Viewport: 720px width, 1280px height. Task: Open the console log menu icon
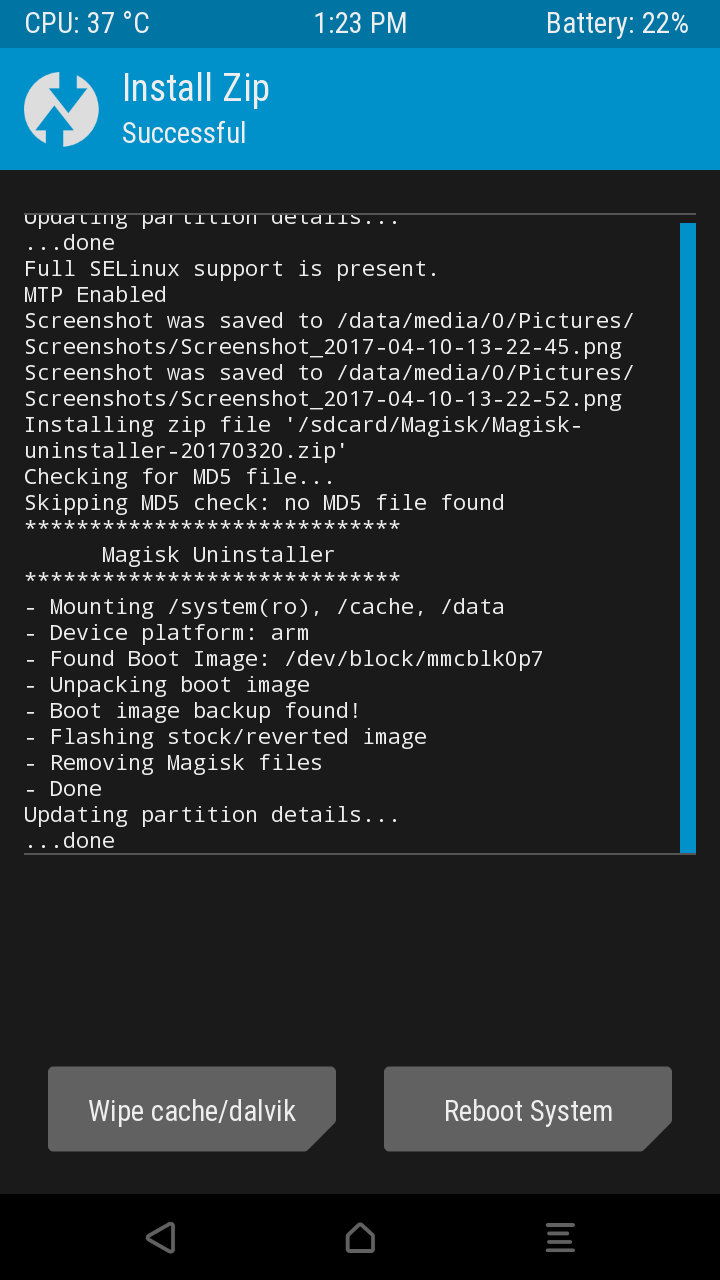(560, 1237)
